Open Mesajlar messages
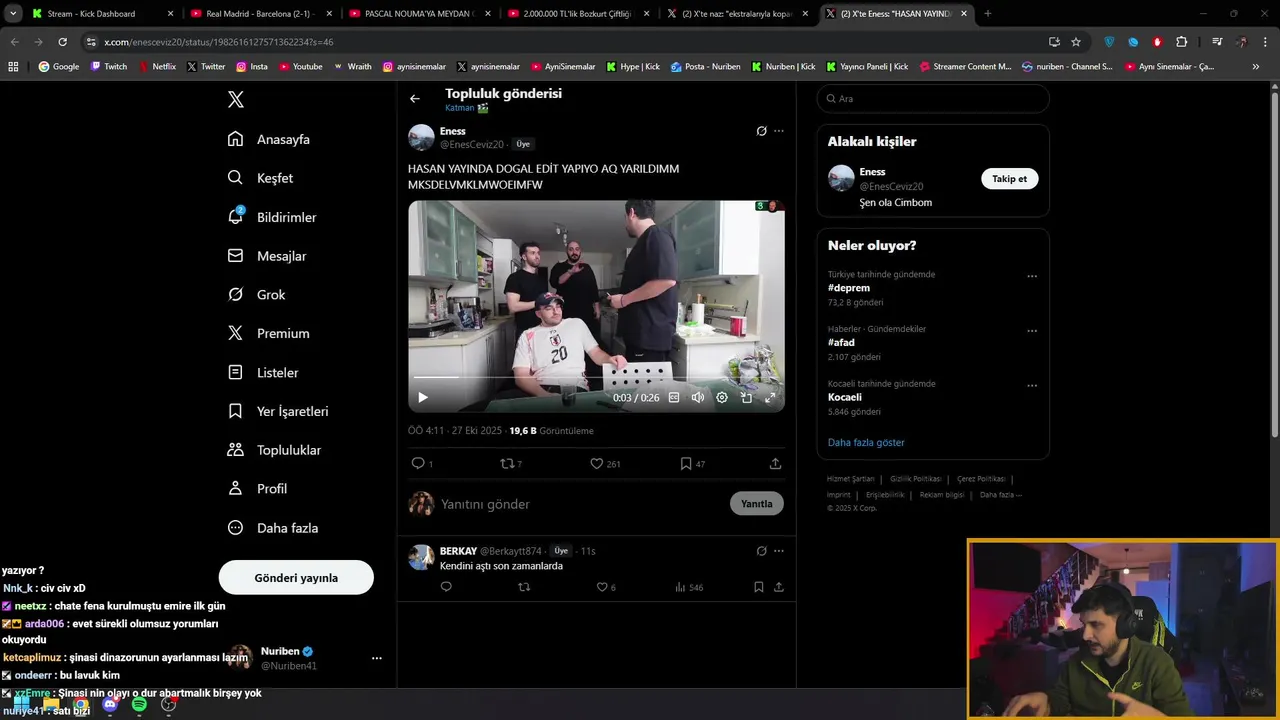Image resolution: width=1280 pixels, height=720 pixels. tap(266, 256)
